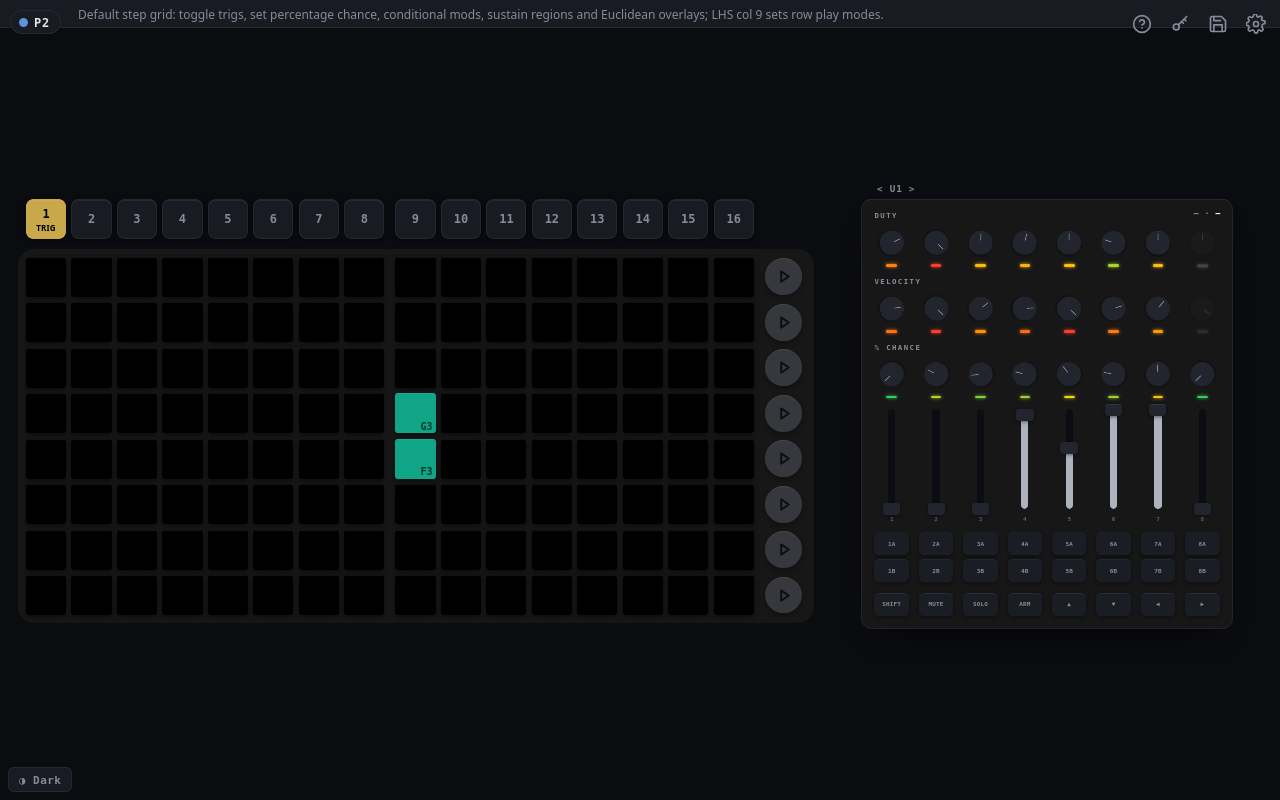Play the seventh grid row
The height and width of the screenshot is (800, 1280).
point(784,549)
